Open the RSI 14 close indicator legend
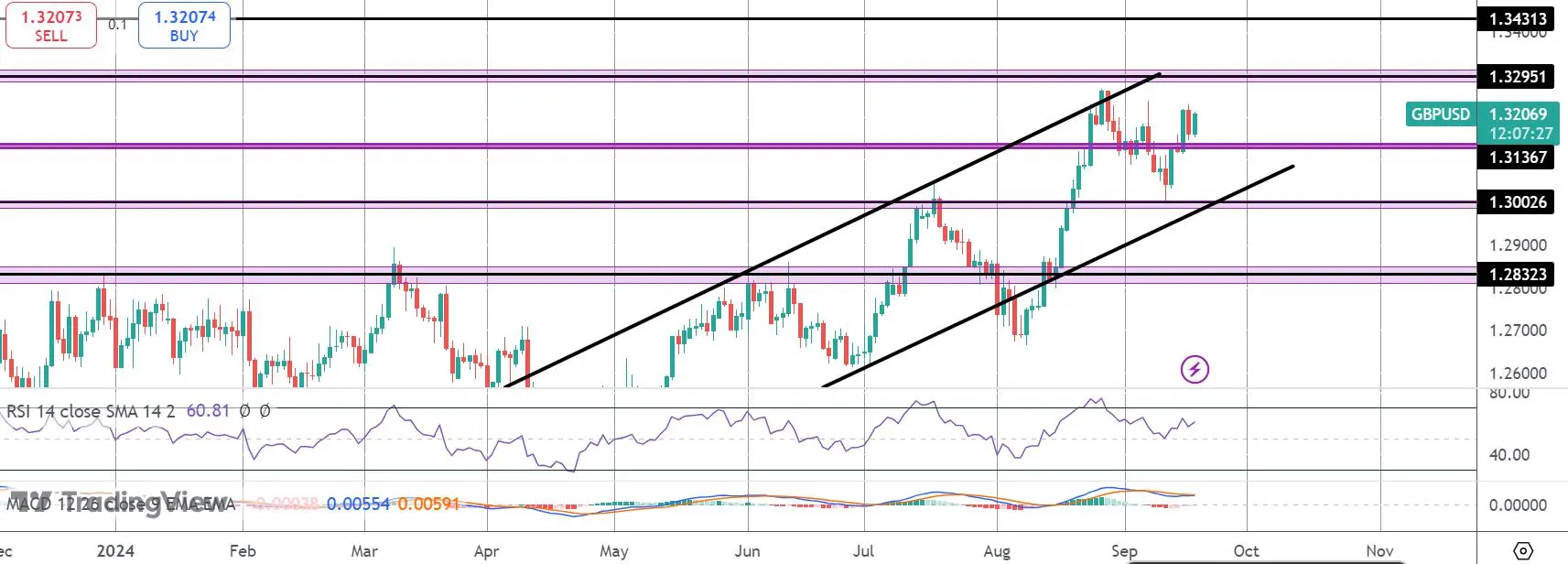 pos(91,412)
